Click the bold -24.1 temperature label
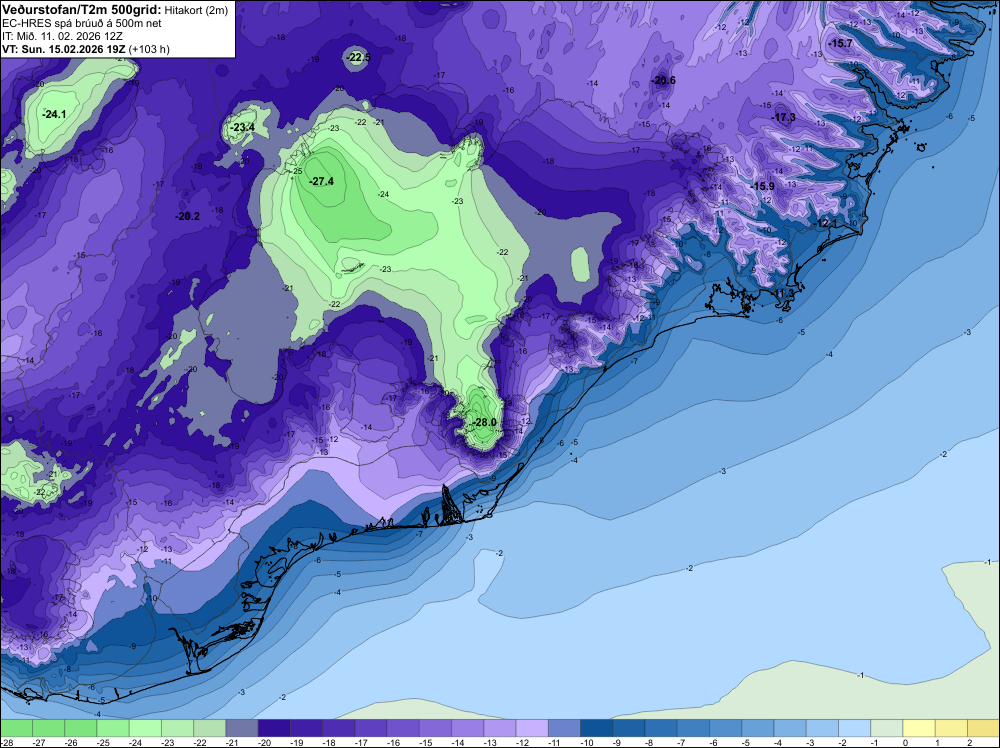Viewport: 1000px width, 748px height. (54, 115)
